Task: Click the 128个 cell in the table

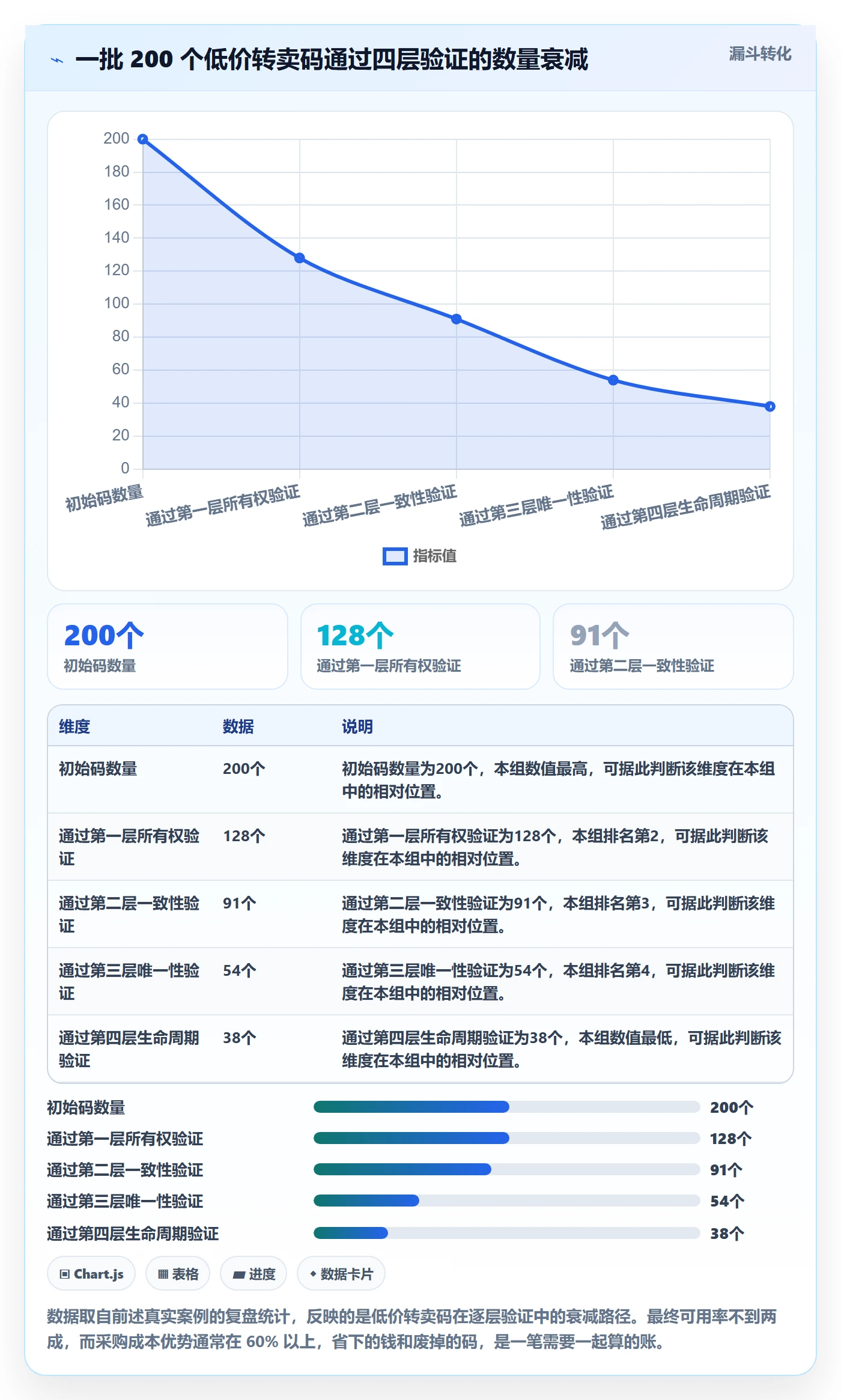Action: pos(244,836)
